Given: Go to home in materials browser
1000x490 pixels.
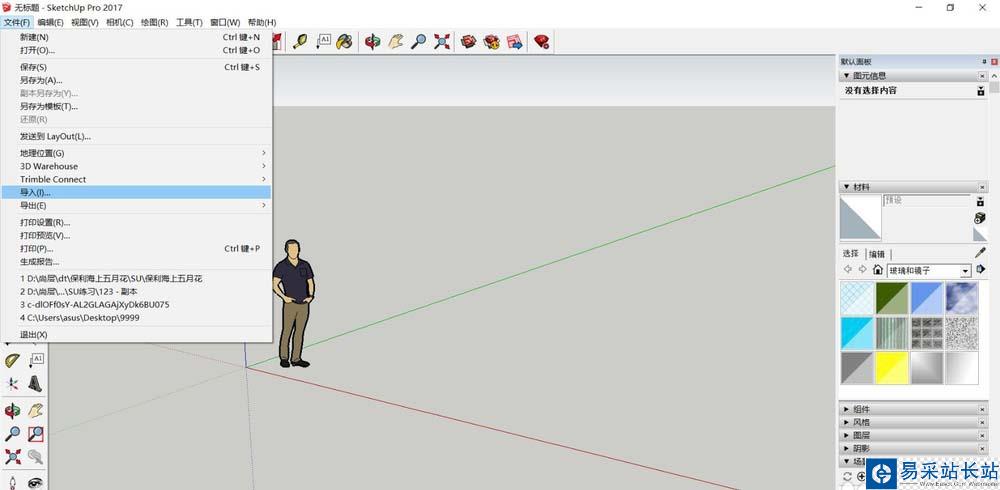Looking at the screenshot, I should [878, 270].
